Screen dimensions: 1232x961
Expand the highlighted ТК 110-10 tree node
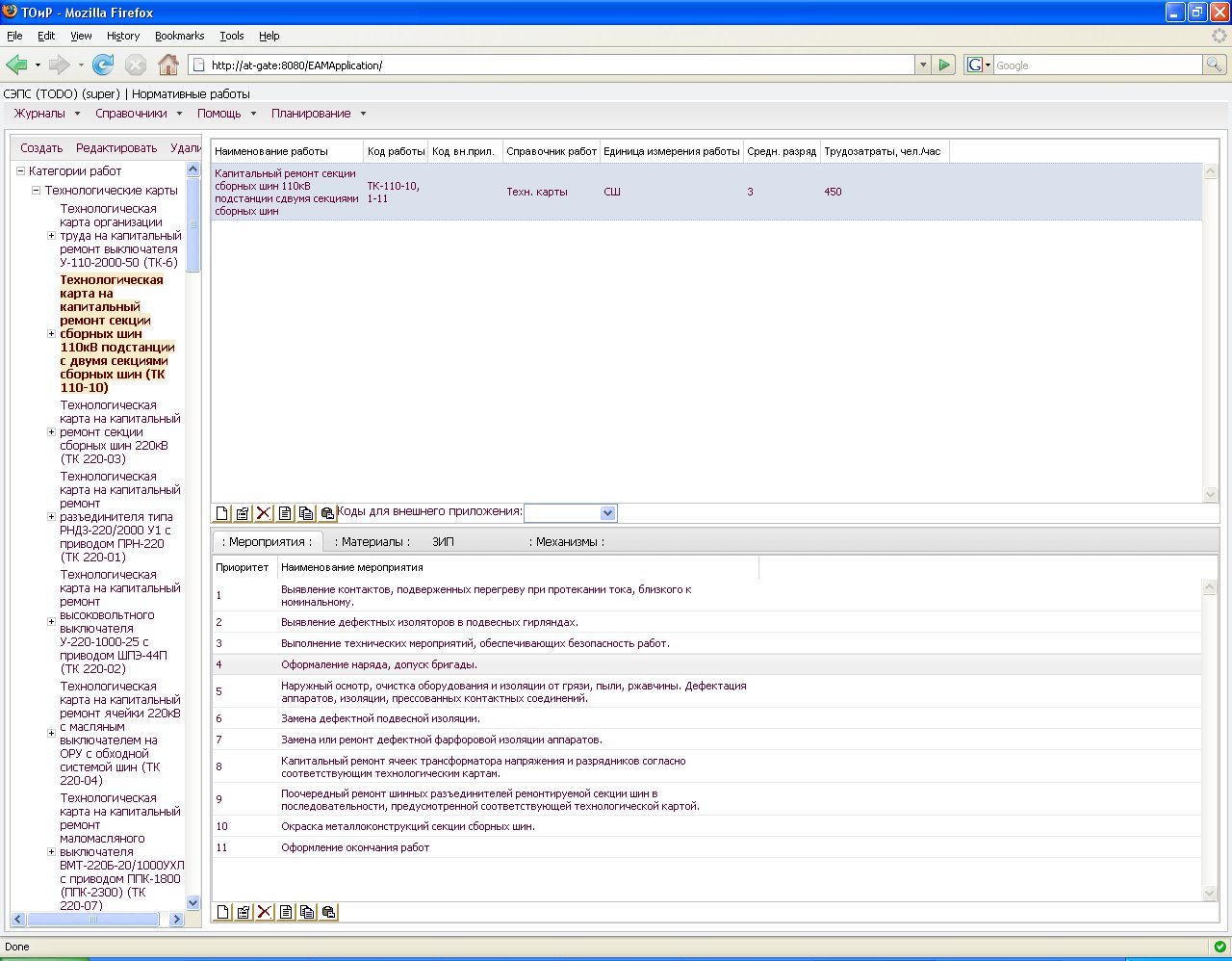(x=52, y=333)
